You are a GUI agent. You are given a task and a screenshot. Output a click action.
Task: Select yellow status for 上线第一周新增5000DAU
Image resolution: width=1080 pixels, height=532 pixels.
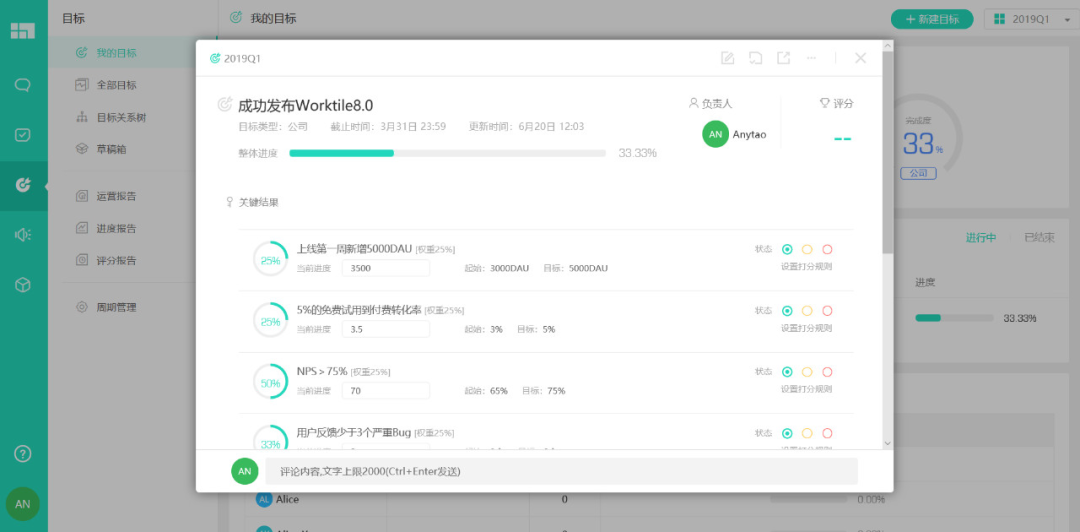(807, 249)
